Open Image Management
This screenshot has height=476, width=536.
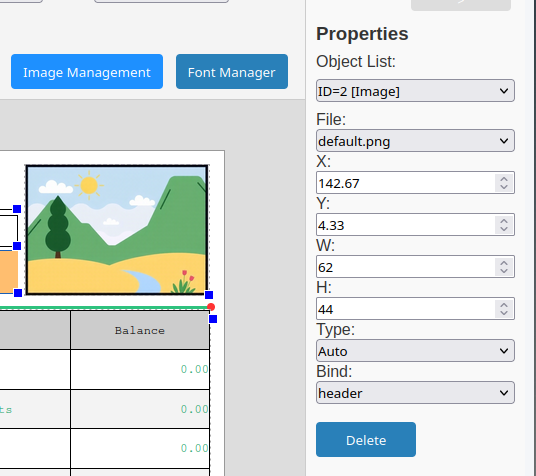point(87,71)
